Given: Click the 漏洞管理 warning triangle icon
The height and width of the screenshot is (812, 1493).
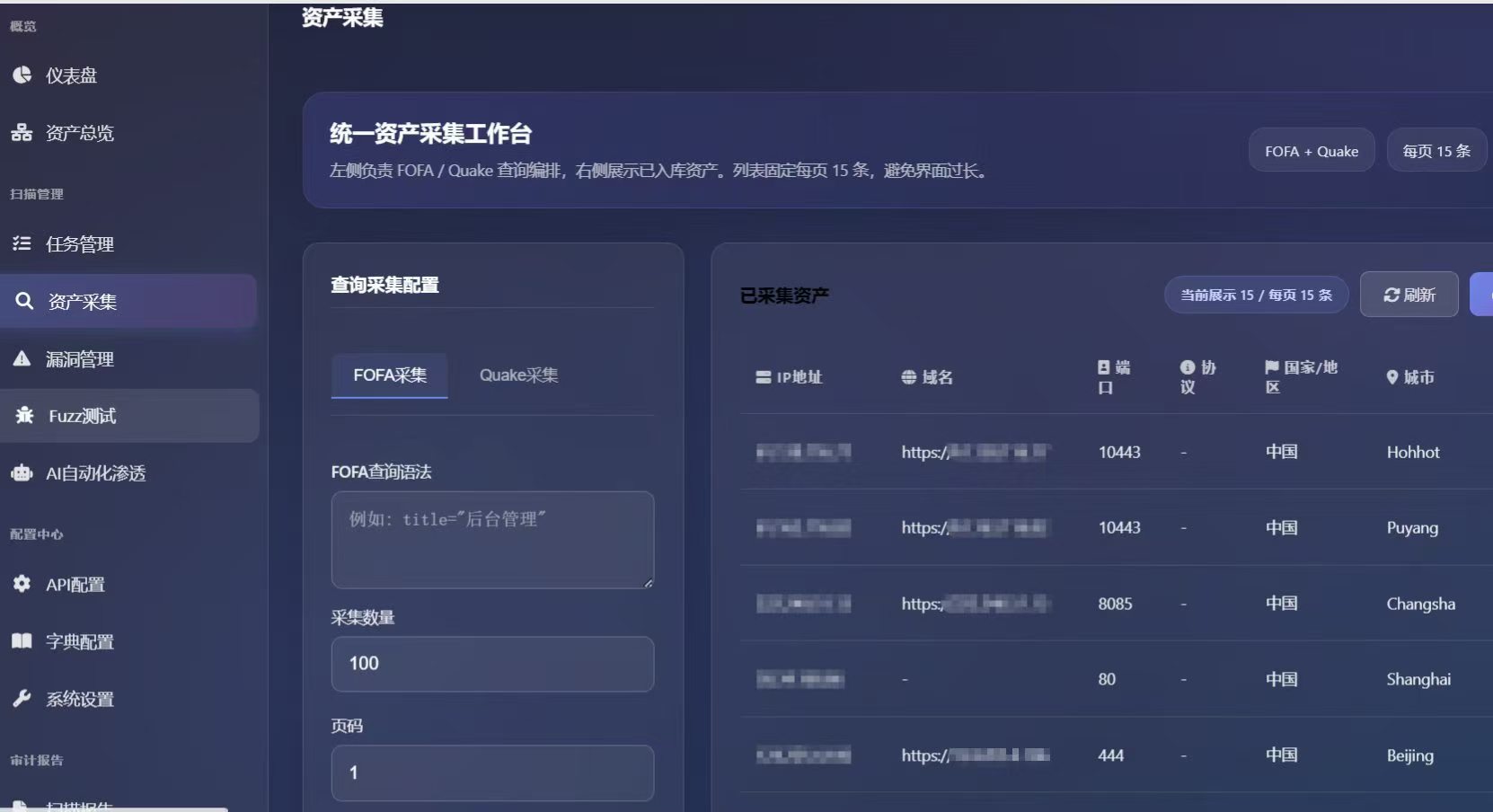Looking at the screenshot, I should 22,358.
